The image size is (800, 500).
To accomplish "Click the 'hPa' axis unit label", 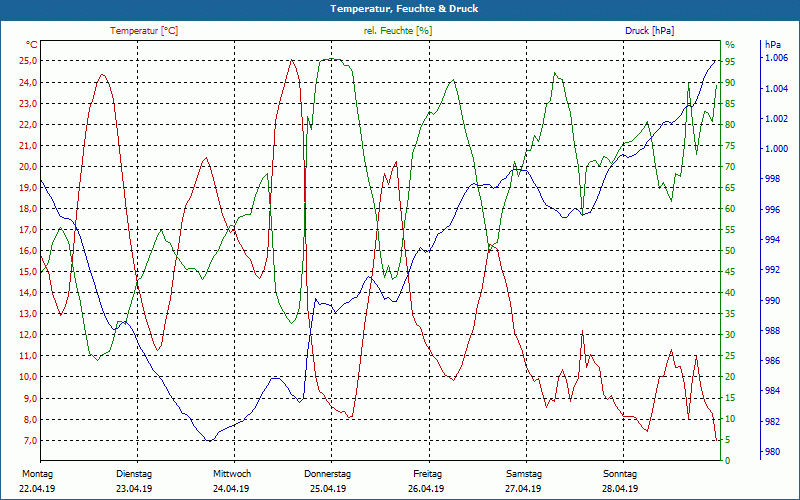I will 773,45.
